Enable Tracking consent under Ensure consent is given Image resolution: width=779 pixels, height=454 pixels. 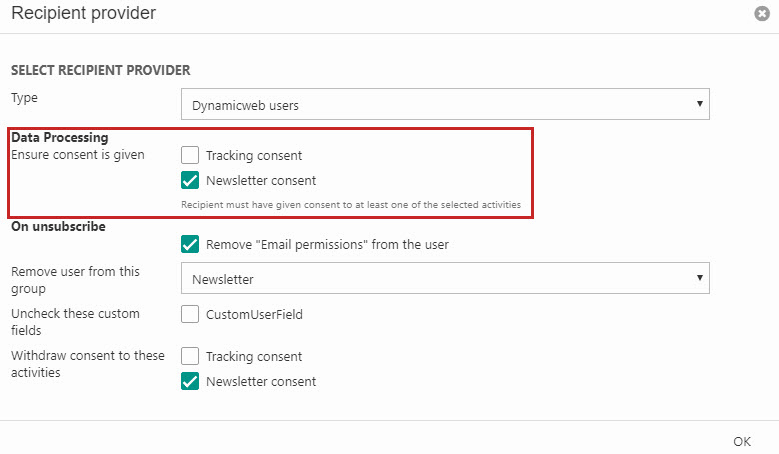pyautogui.click(x=190, y=155)
